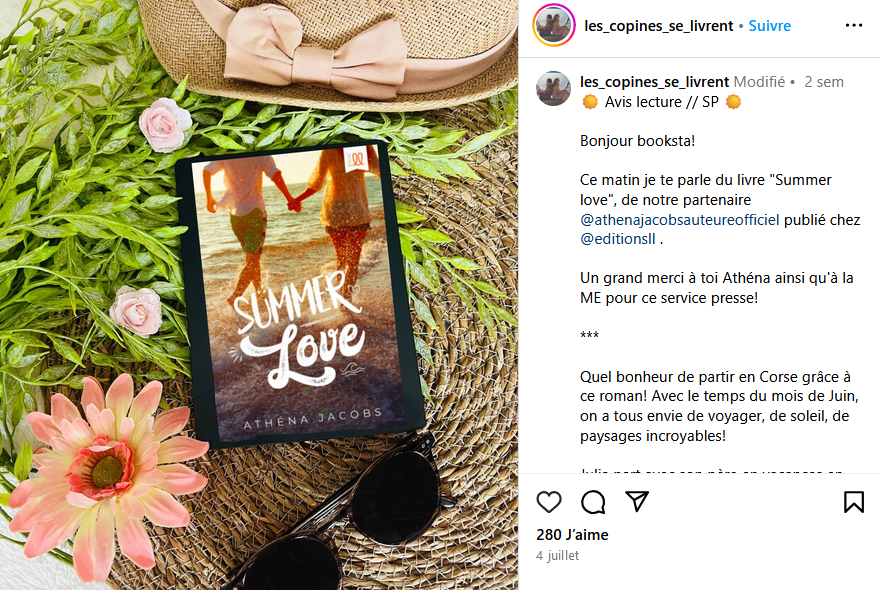Image resolution: width=880 pixels, height=590 pixels.
Task: Click the Summer Love book cover photo
Action: [x=300, y=295]
